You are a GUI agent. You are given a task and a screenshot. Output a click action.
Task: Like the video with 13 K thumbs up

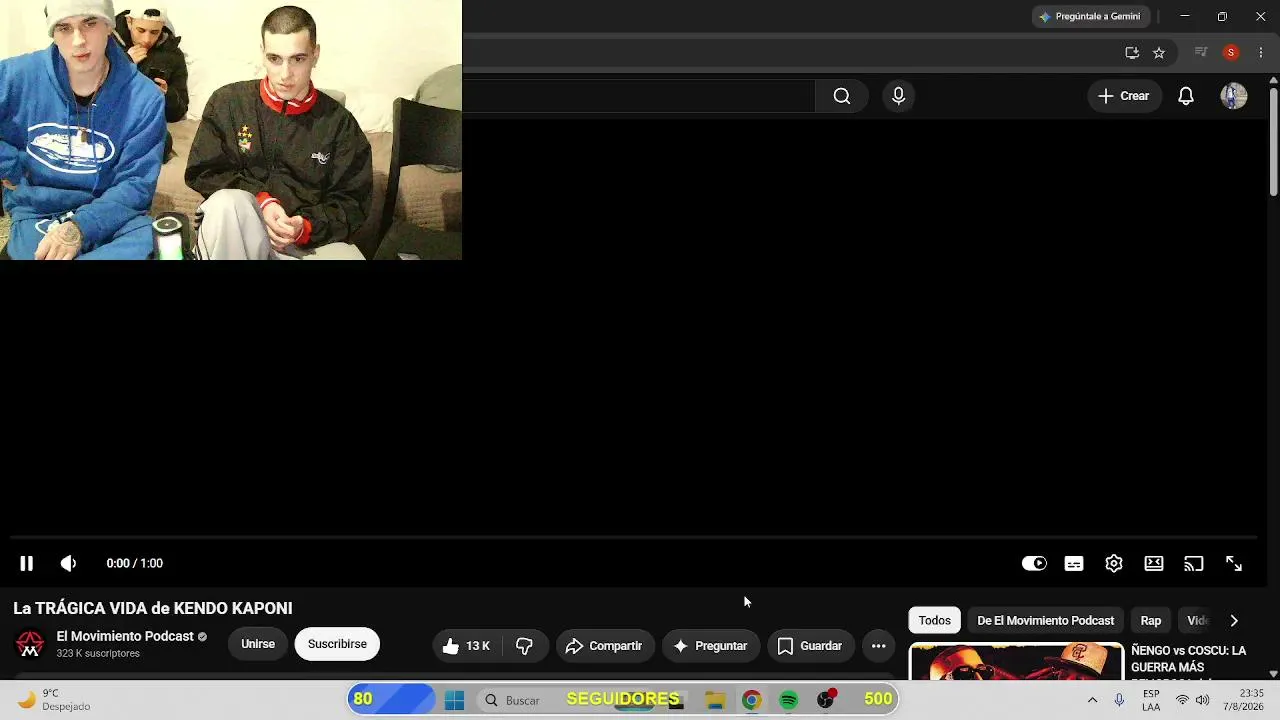[466, 646]
